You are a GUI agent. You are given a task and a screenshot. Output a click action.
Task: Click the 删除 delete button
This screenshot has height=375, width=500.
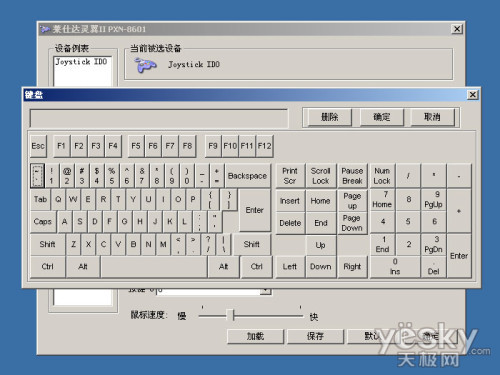tap(329, 117)
